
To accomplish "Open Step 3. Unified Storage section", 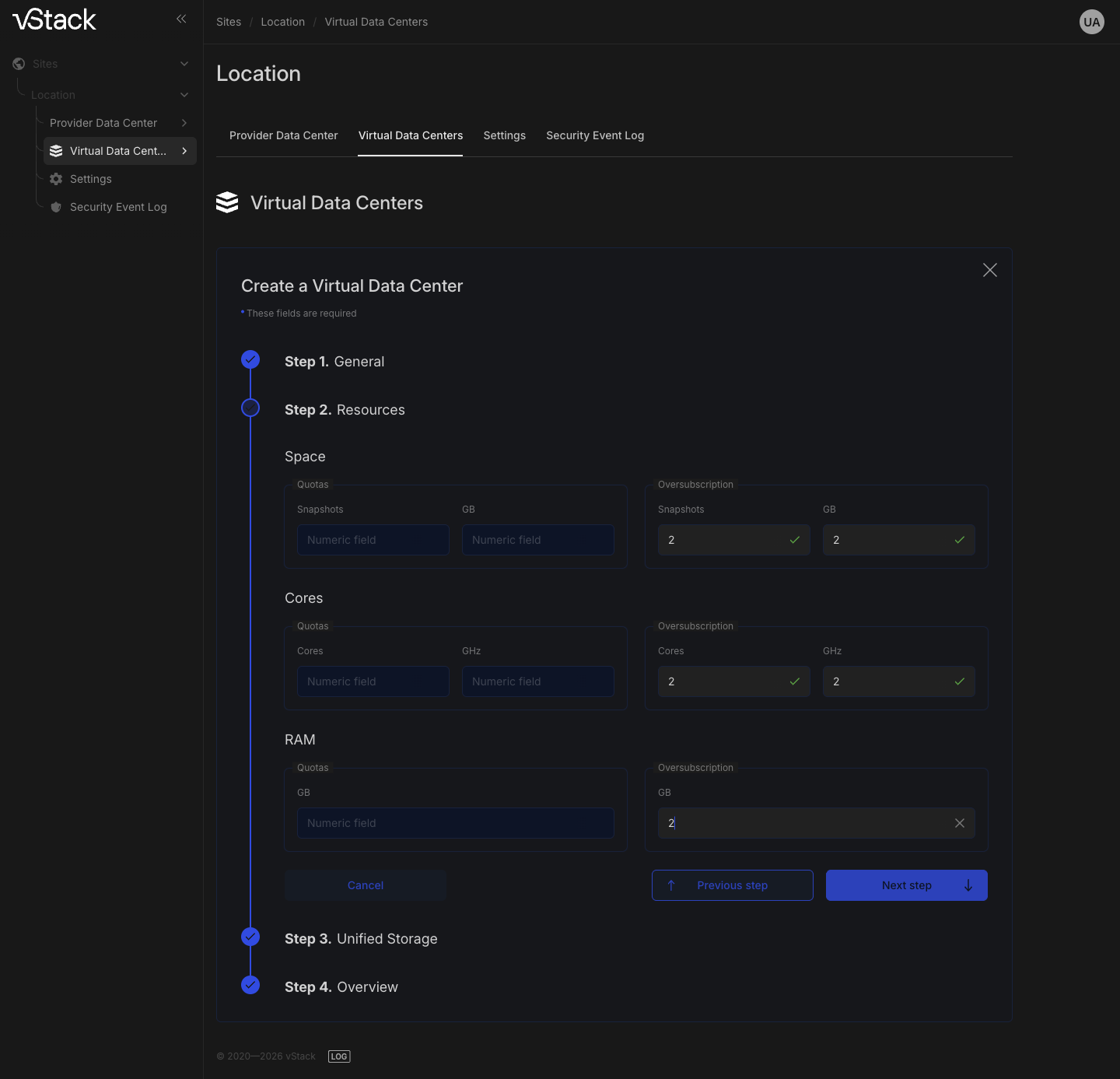I will point(361,939).
